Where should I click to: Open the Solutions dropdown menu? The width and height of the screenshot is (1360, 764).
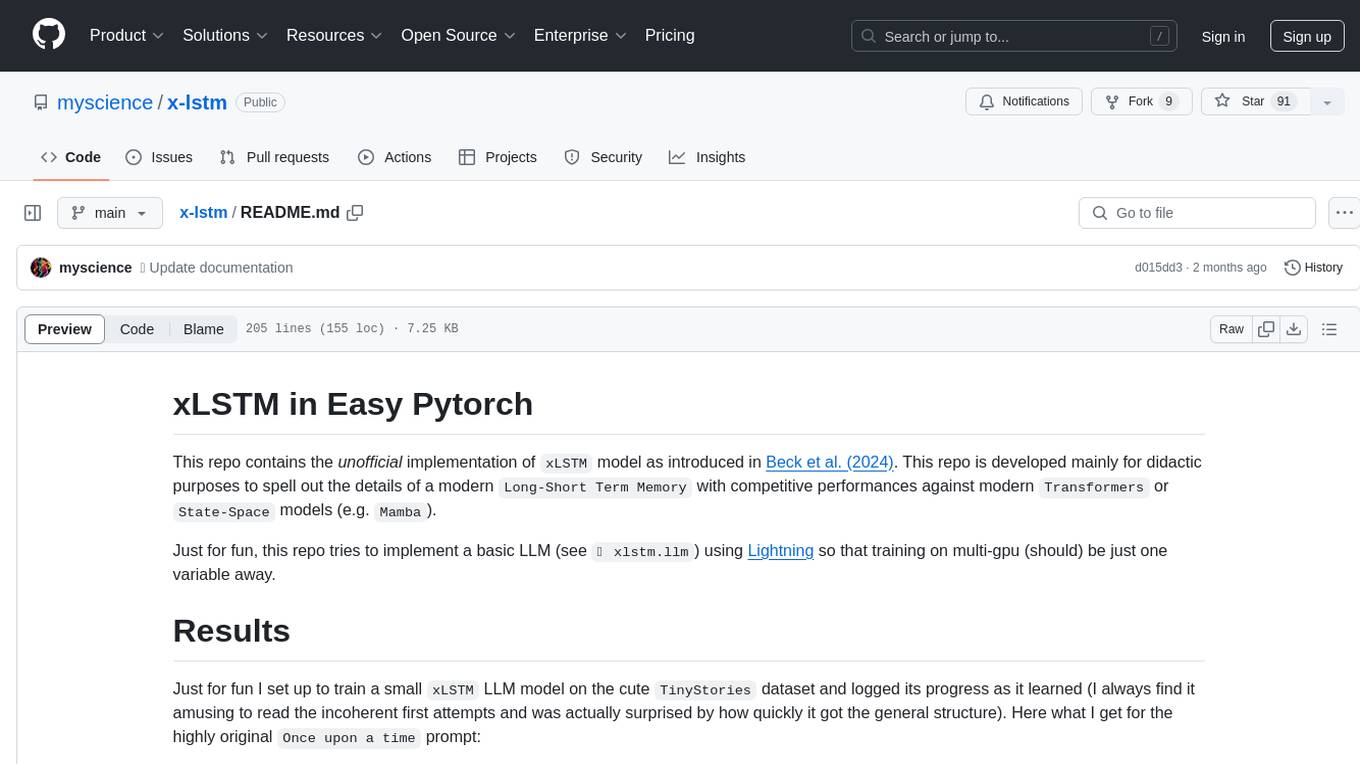click(225, 35)
